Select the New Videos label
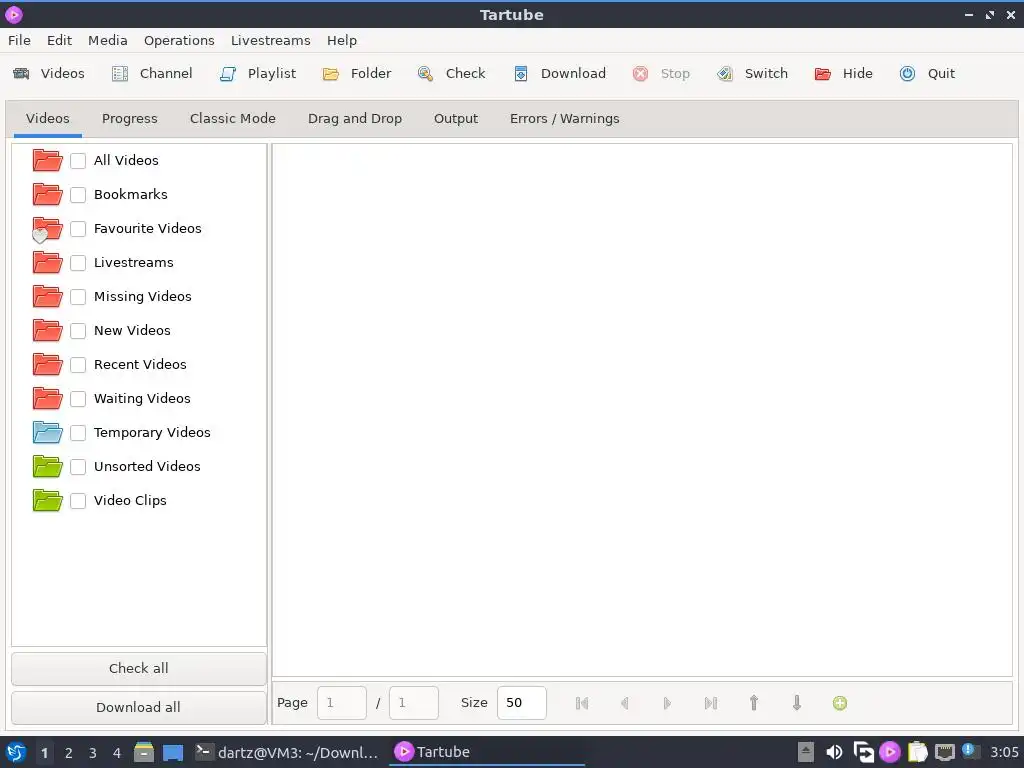 132,330
